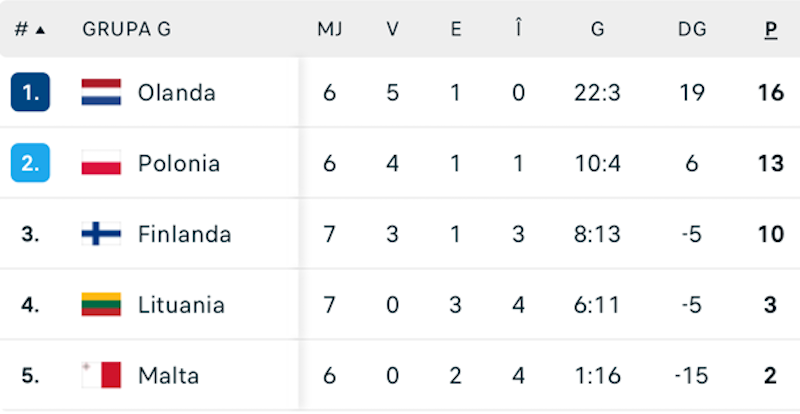Viewport: 800px width, 414px height.
Task: Click the Malta flag icon
Action: pos(101,376)
